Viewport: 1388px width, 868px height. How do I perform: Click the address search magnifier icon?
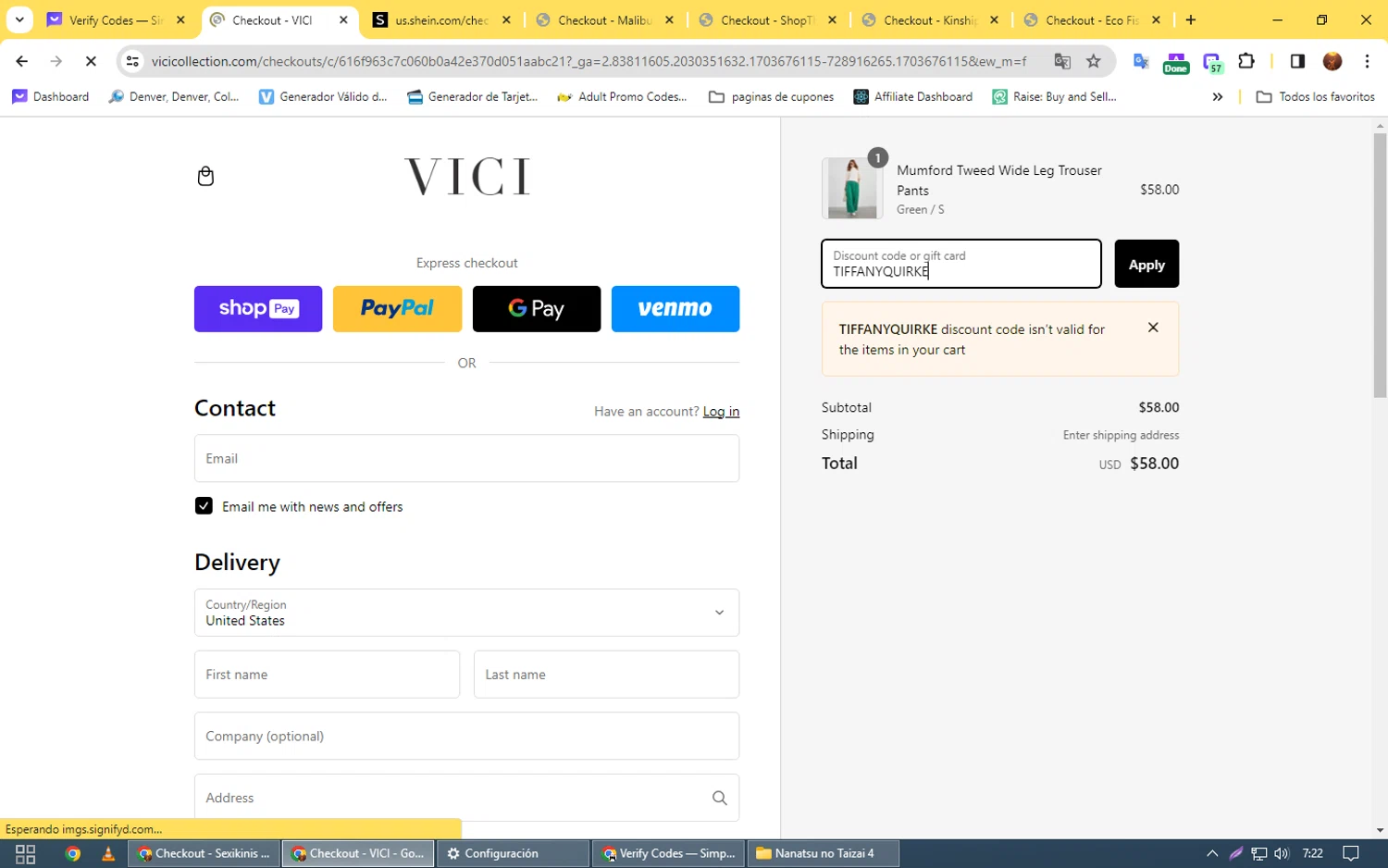pos(719,798)
